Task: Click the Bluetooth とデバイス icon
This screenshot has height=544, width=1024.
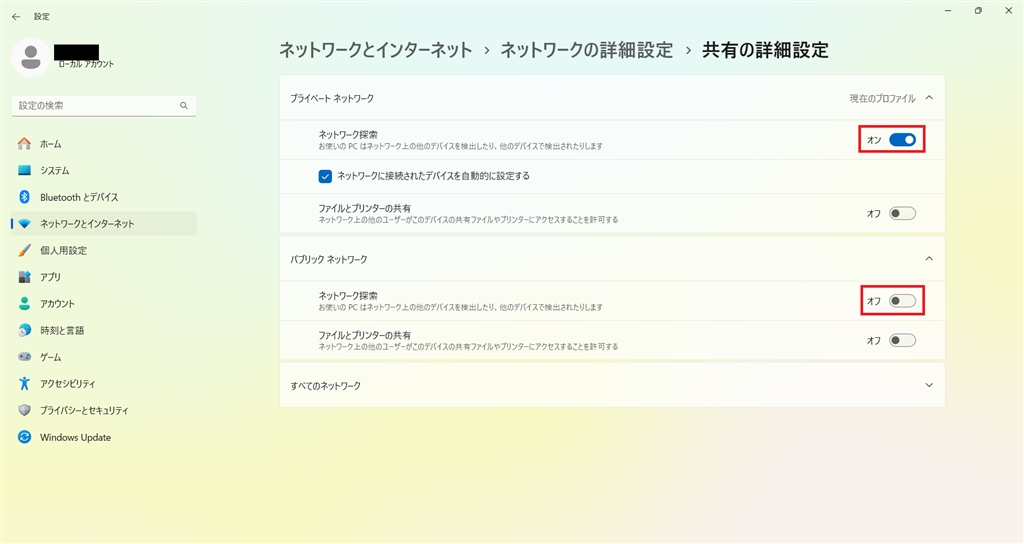Action: 25,197
